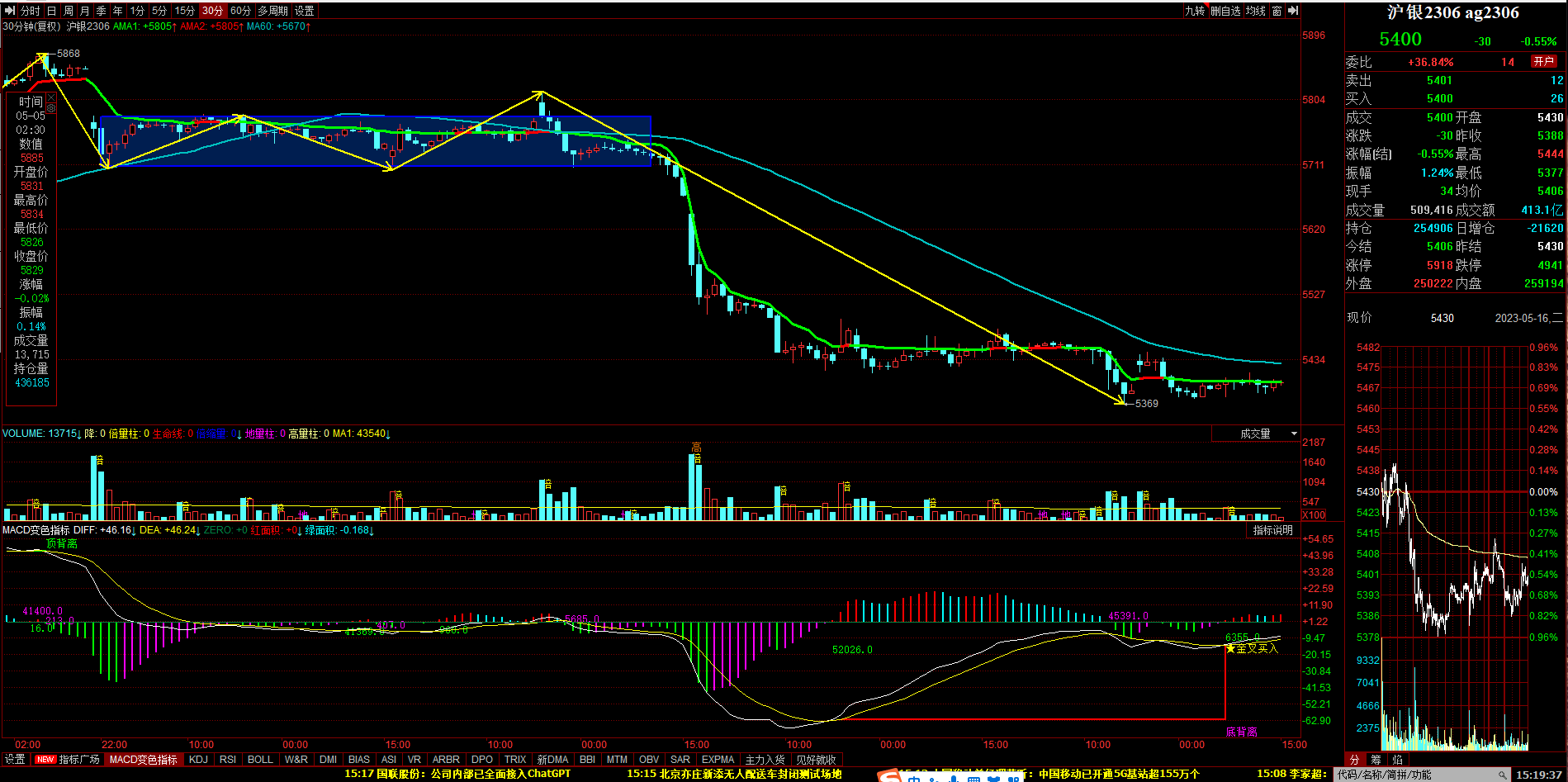Expand the 多周期 multi-period option
Viewport: 1568px width, 782px height.
point(272,11)
